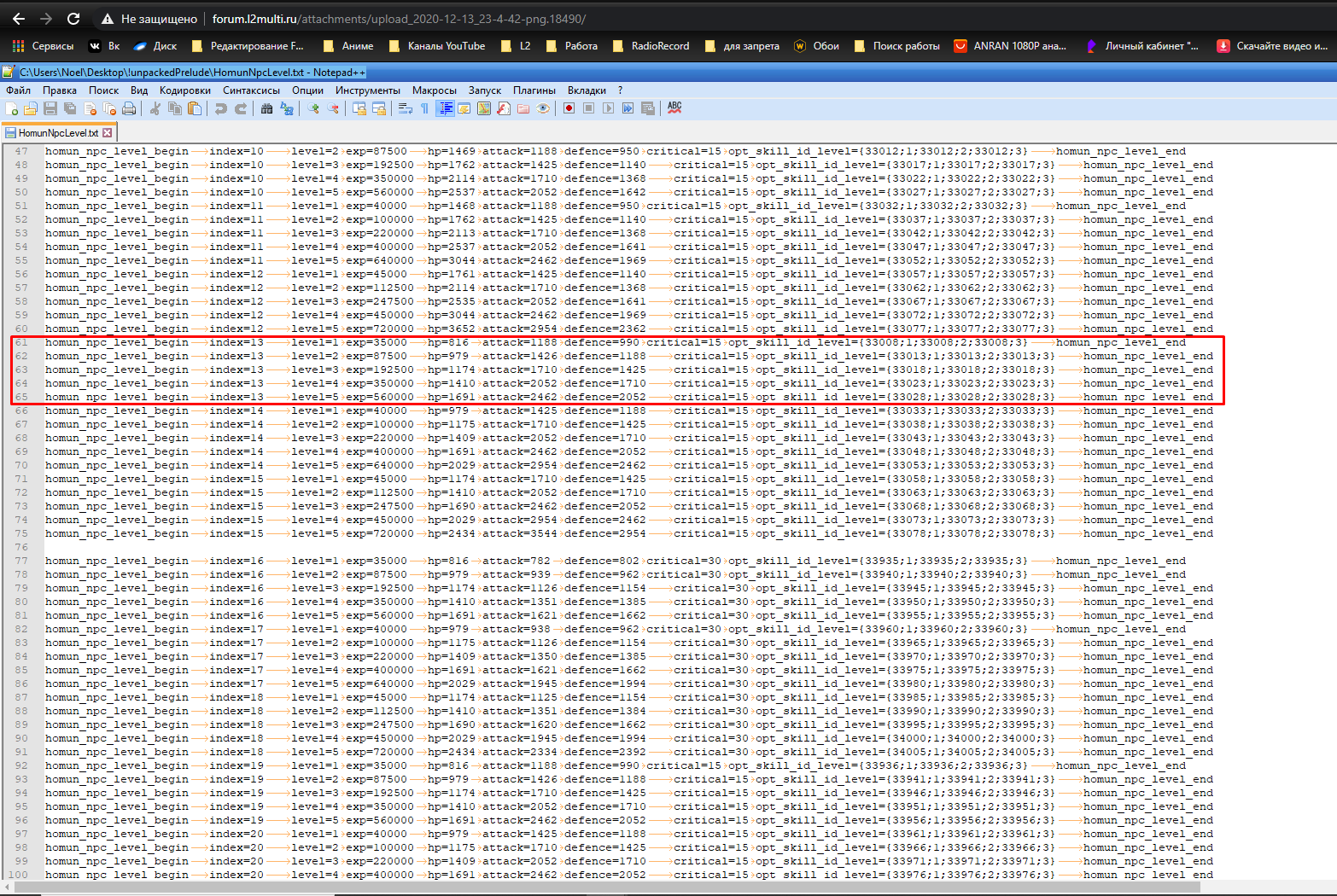This screenshot has width=1337, height=896.
Task: Open the Replace tool icon
Action: click(x=287, y=108)
